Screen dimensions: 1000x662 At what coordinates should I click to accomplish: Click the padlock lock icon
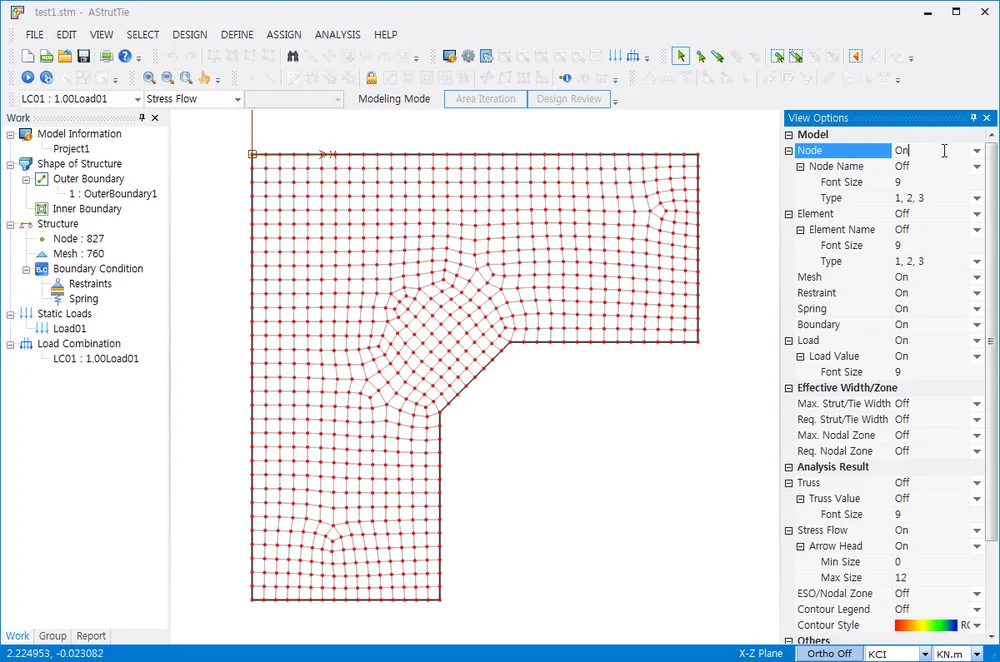[x=371, y=78]
